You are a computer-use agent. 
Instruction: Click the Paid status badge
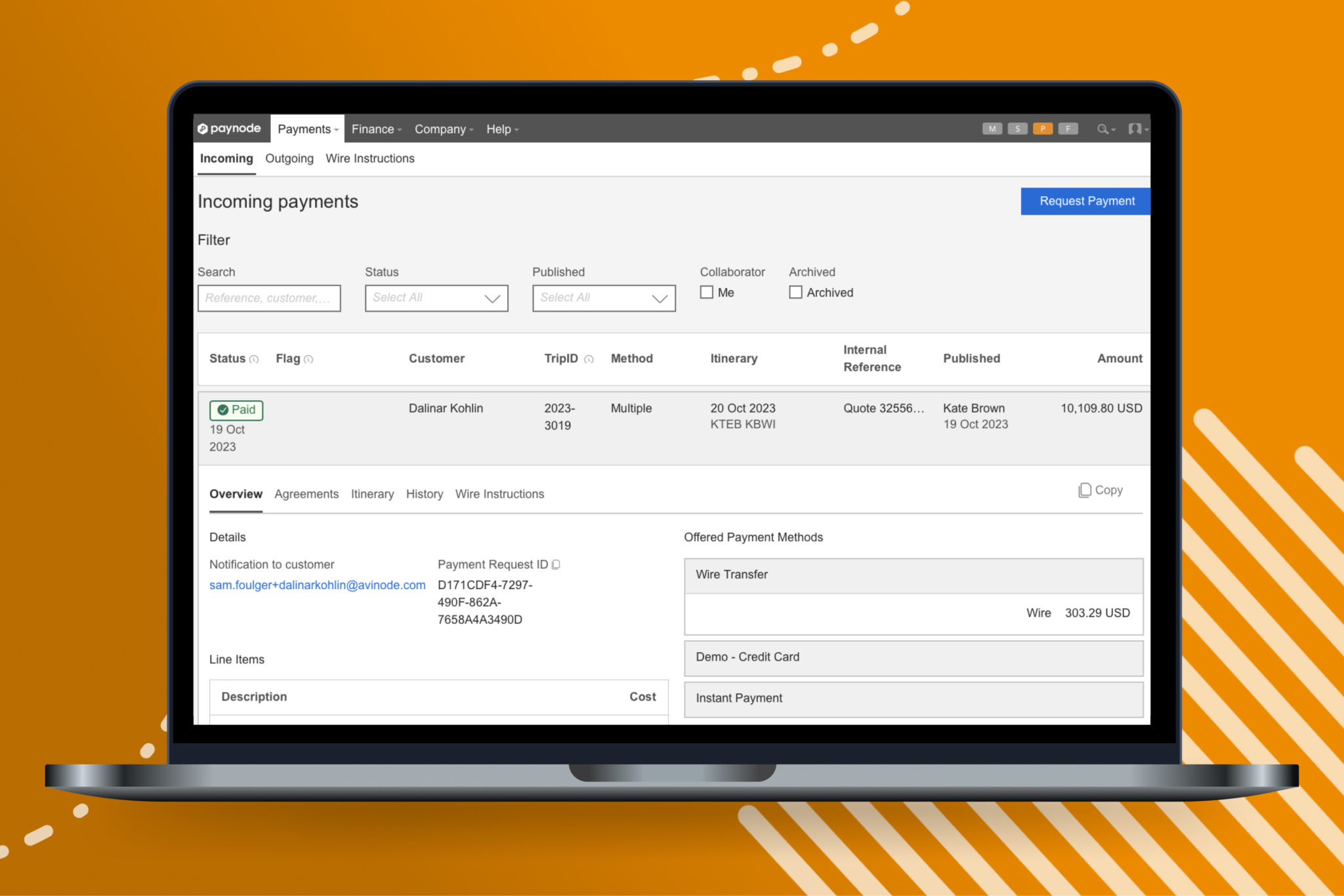pos(236,410)
